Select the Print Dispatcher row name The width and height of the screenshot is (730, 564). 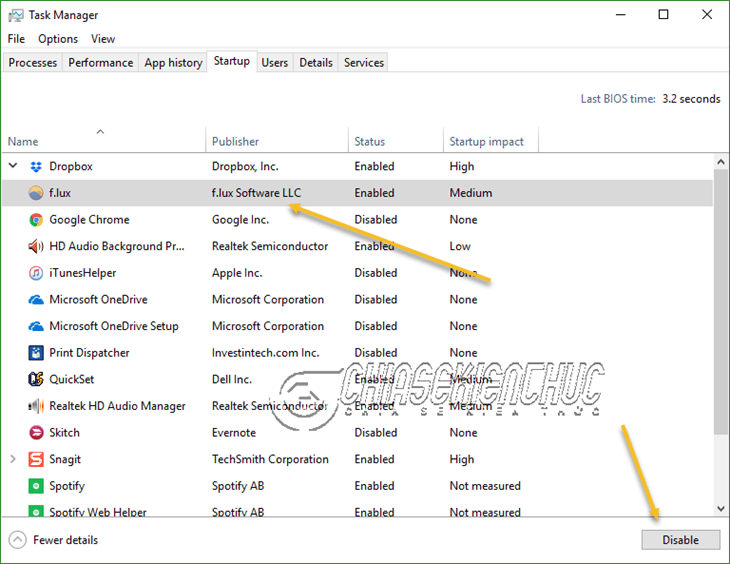click(x=89, y=353)
